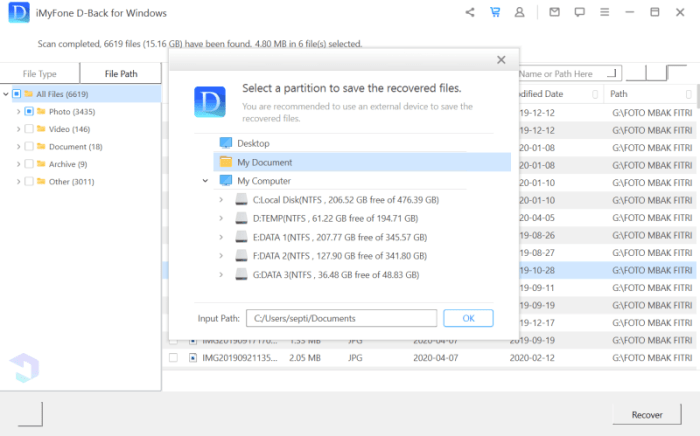Check the Other (3011) checkbox

point(29,181)
